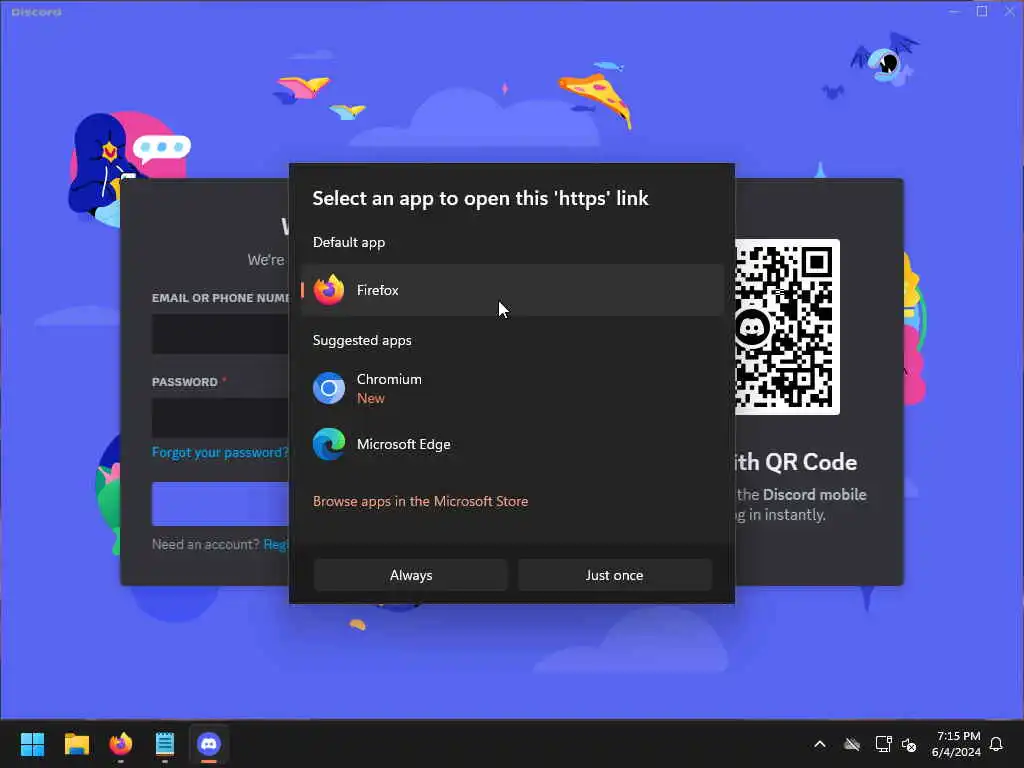Open the clock showing 7:15 PM
The image size is (1024, 768).
(x=956, y=744)
